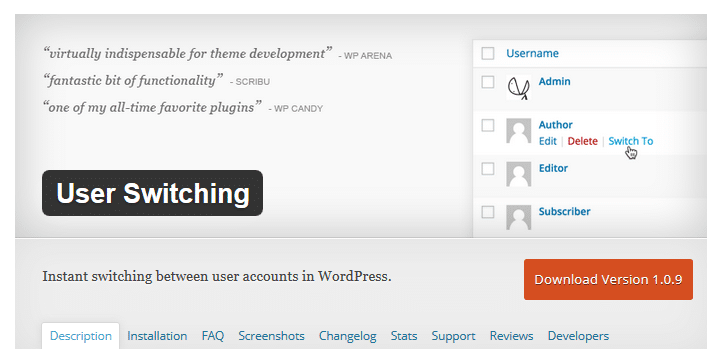The height and width of the screenshot is (363, 724).
Task: Click the Subscriber user avatar icon
Action: 519,218
